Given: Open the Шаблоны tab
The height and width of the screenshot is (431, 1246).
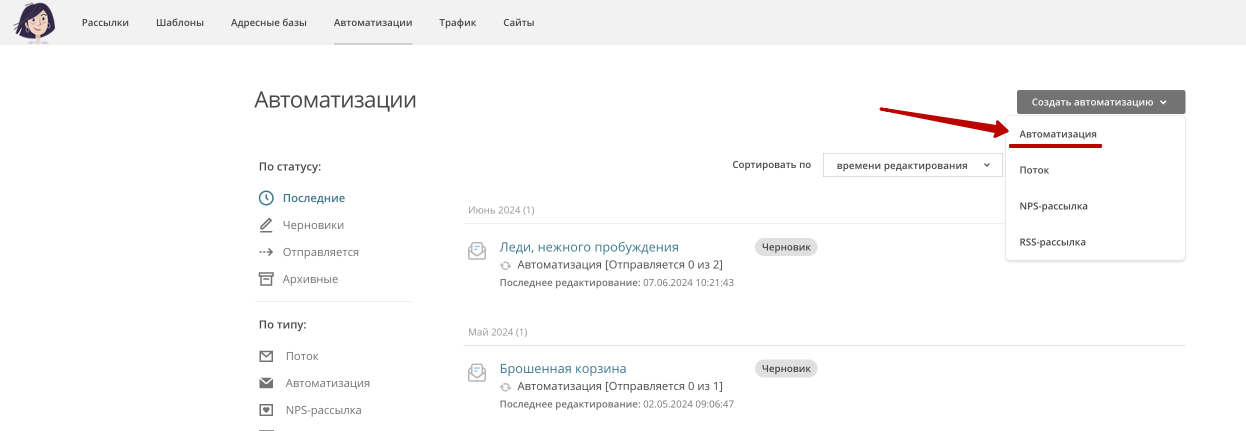Looking at the screenshot, I should tap(180, 23).
